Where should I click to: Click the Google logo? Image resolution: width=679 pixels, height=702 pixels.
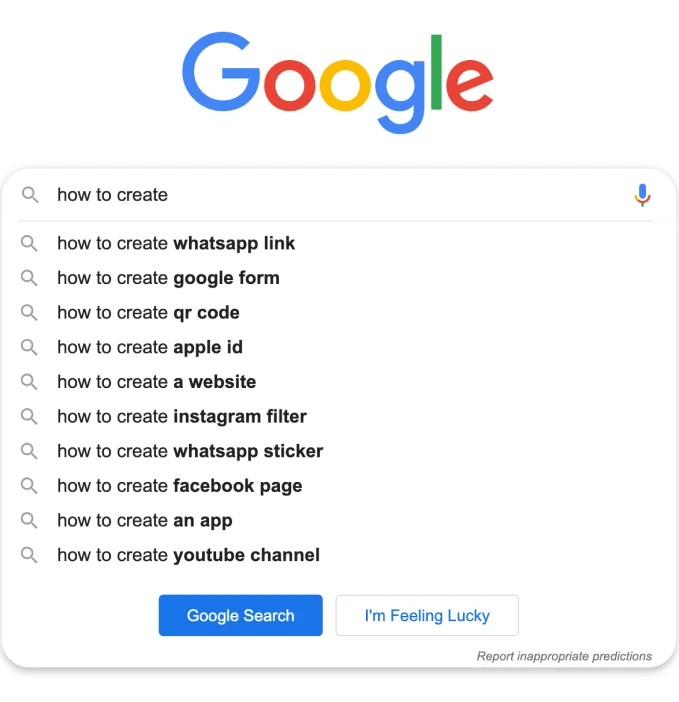[338, 82]
